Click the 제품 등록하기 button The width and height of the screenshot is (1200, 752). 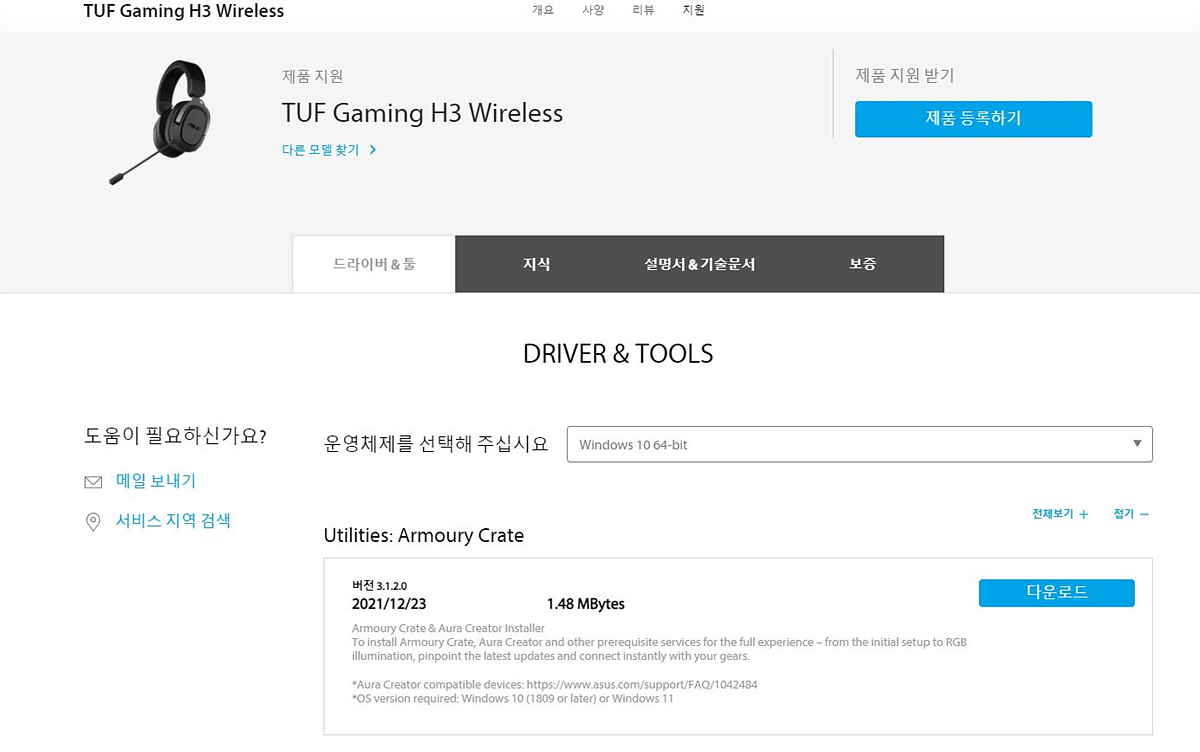[x=973, y=118]
